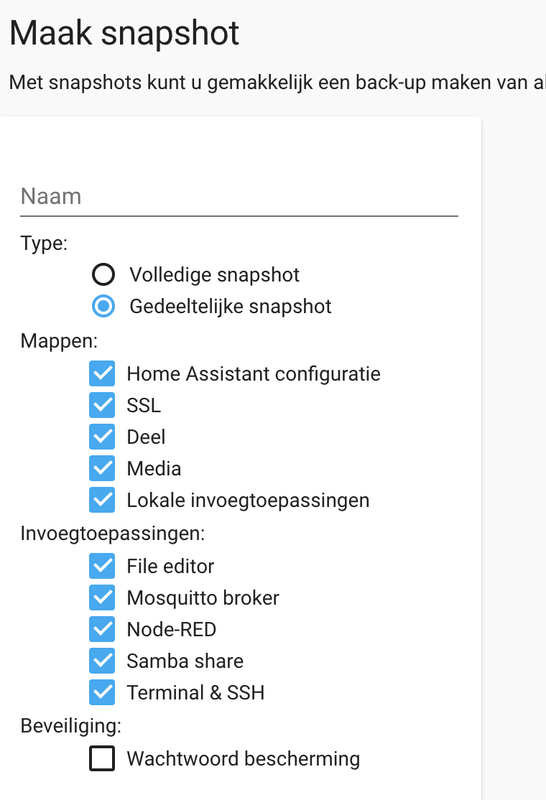The width and height of the screenshot is (546, 800).
Task: Uncheck the Media folder checkbox
Action: pos(102,468)
